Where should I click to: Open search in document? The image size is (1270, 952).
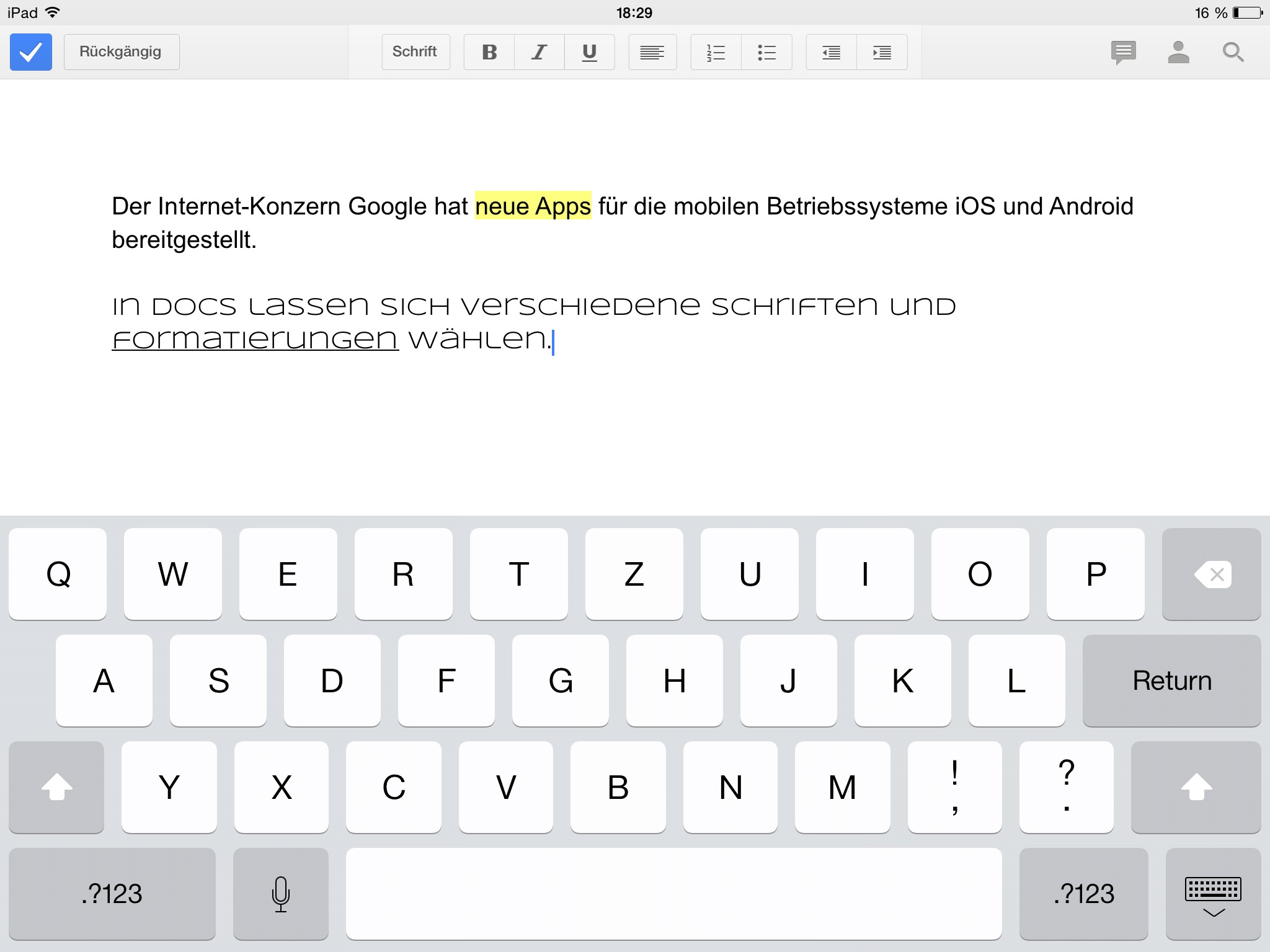click(1233, 52)
